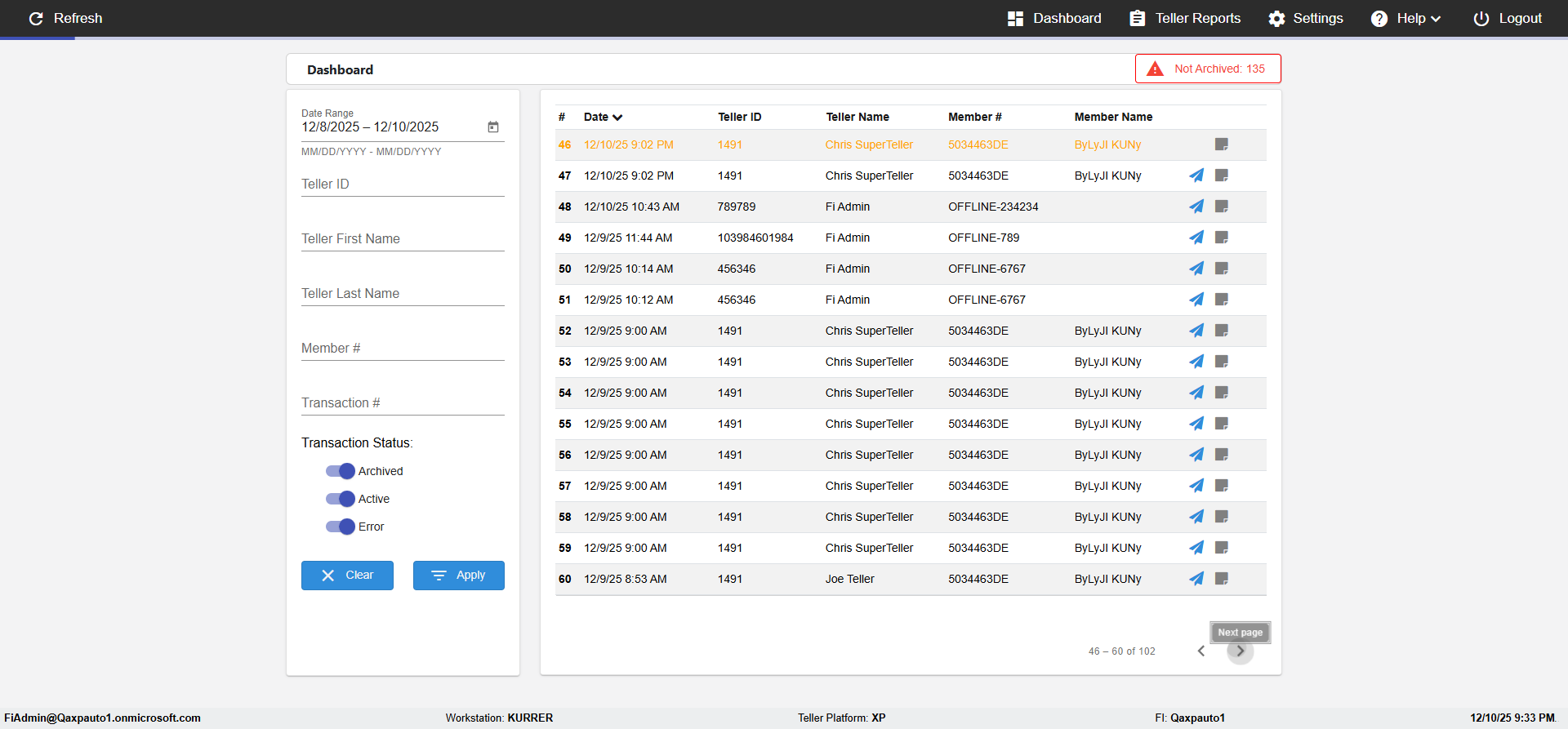The height and width of the screenshot is (729, 1568).
Task: Click the send icon in Joe Teller row
Action: click(x=1196, y=579)
